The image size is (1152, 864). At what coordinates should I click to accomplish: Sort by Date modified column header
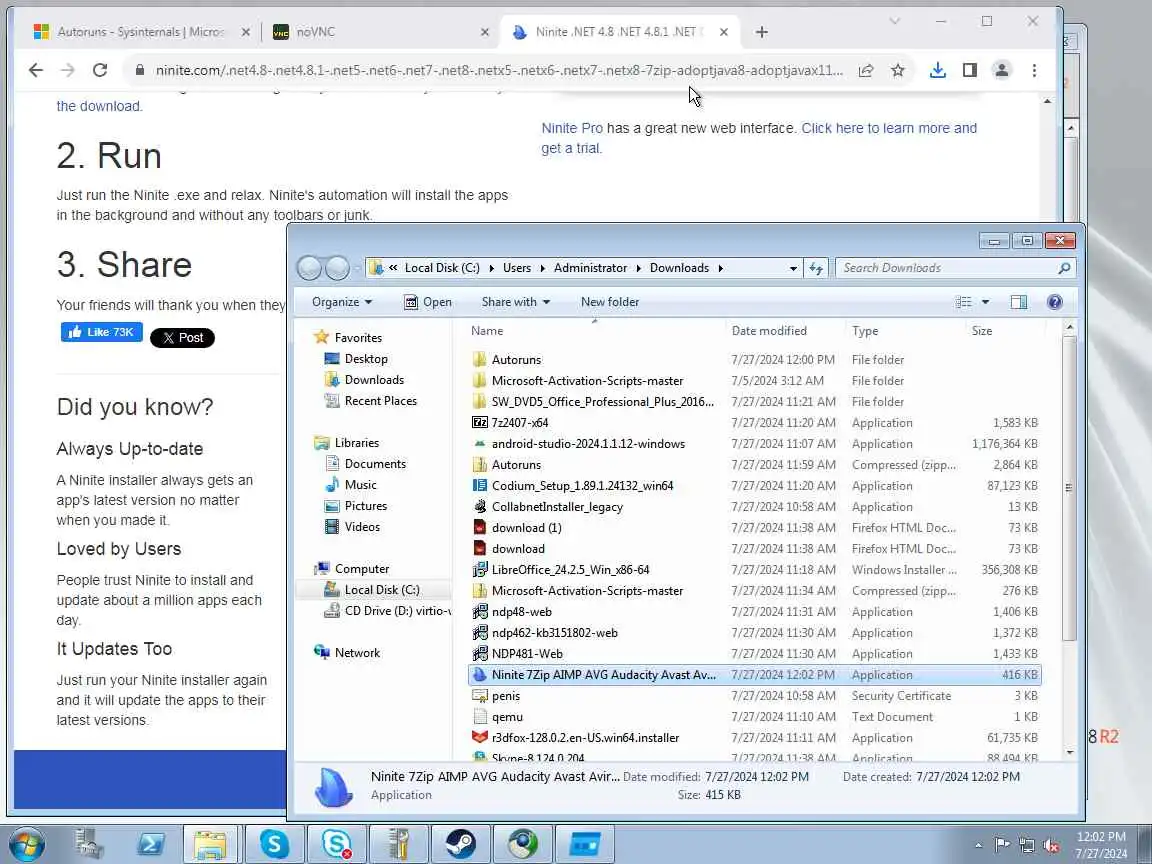[769, 331]
